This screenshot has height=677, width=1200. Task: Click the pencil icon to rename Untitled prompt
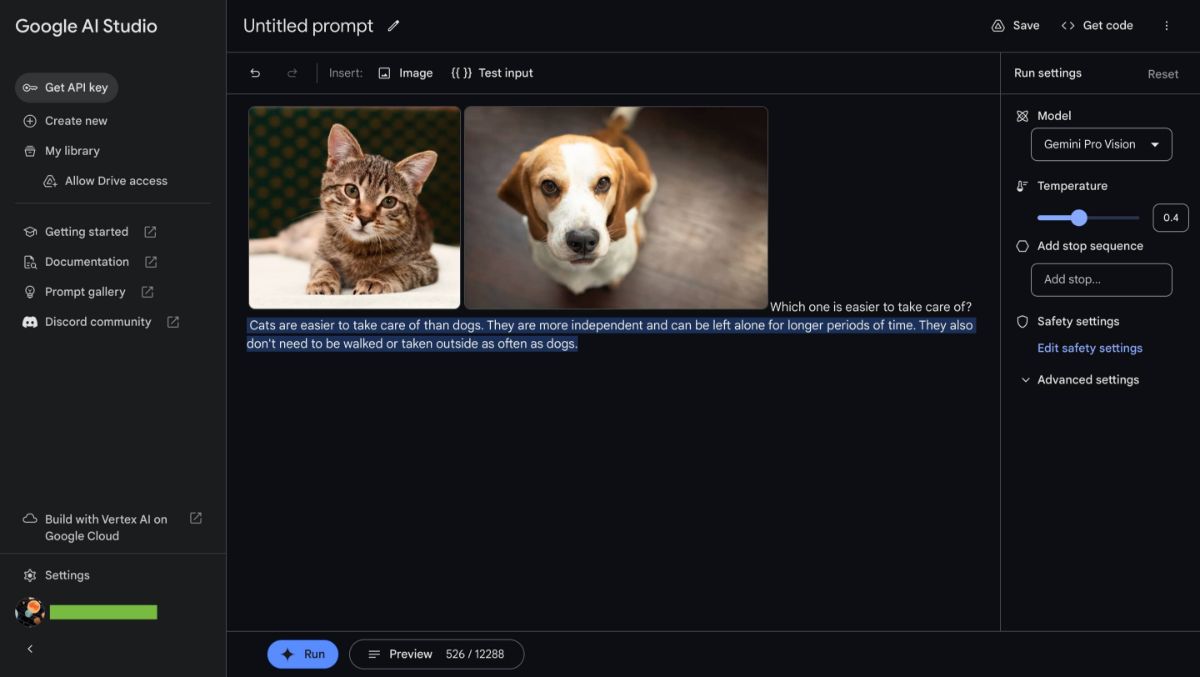pos(393,25)
